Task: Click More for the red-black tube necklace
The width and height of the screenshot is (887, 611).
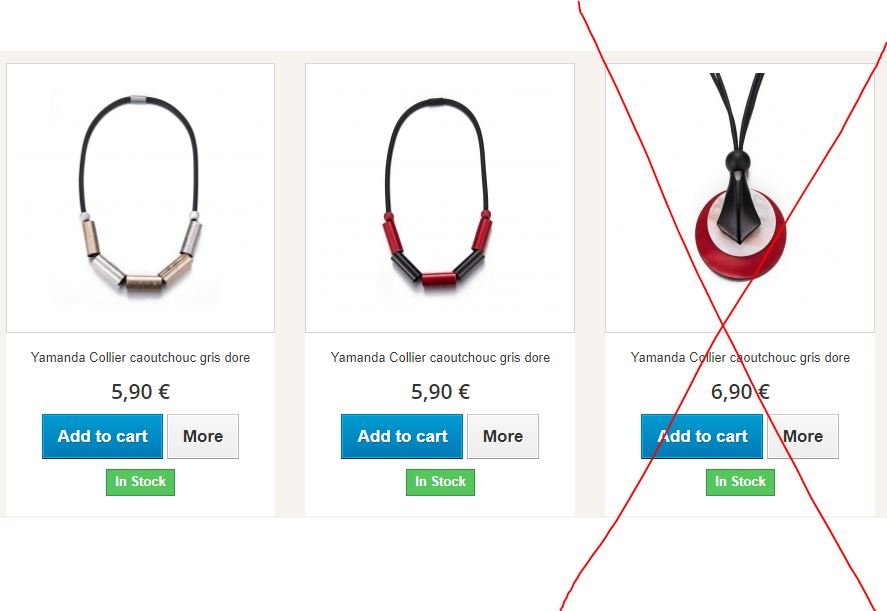Action: [503, 436]
